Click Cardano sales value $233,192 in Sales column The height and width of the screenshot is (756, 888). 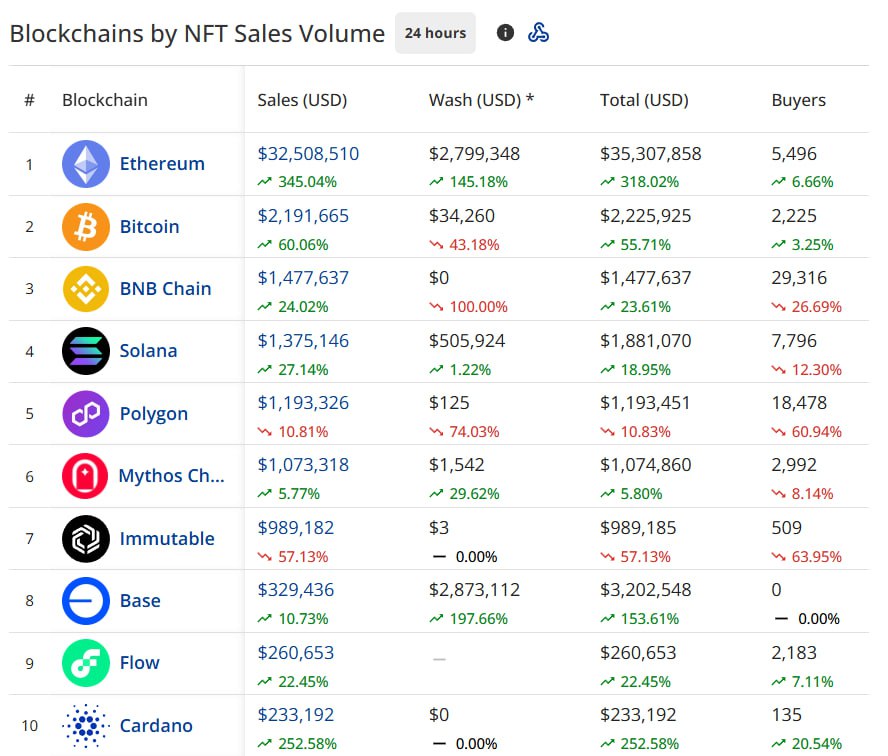point(296,715)
